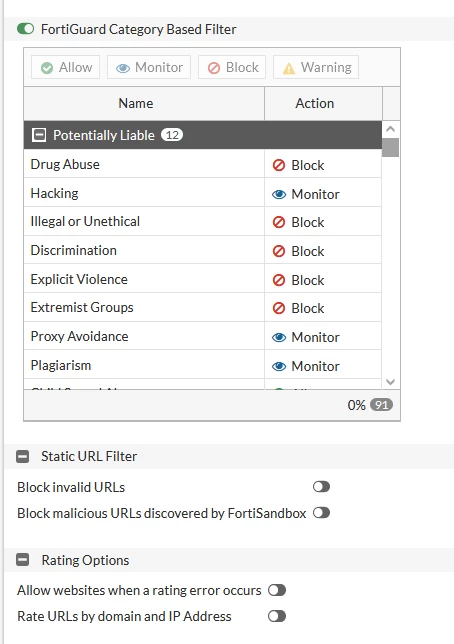
Task: Collapse the Static URL Filter section
Action: tap(23, 456)
